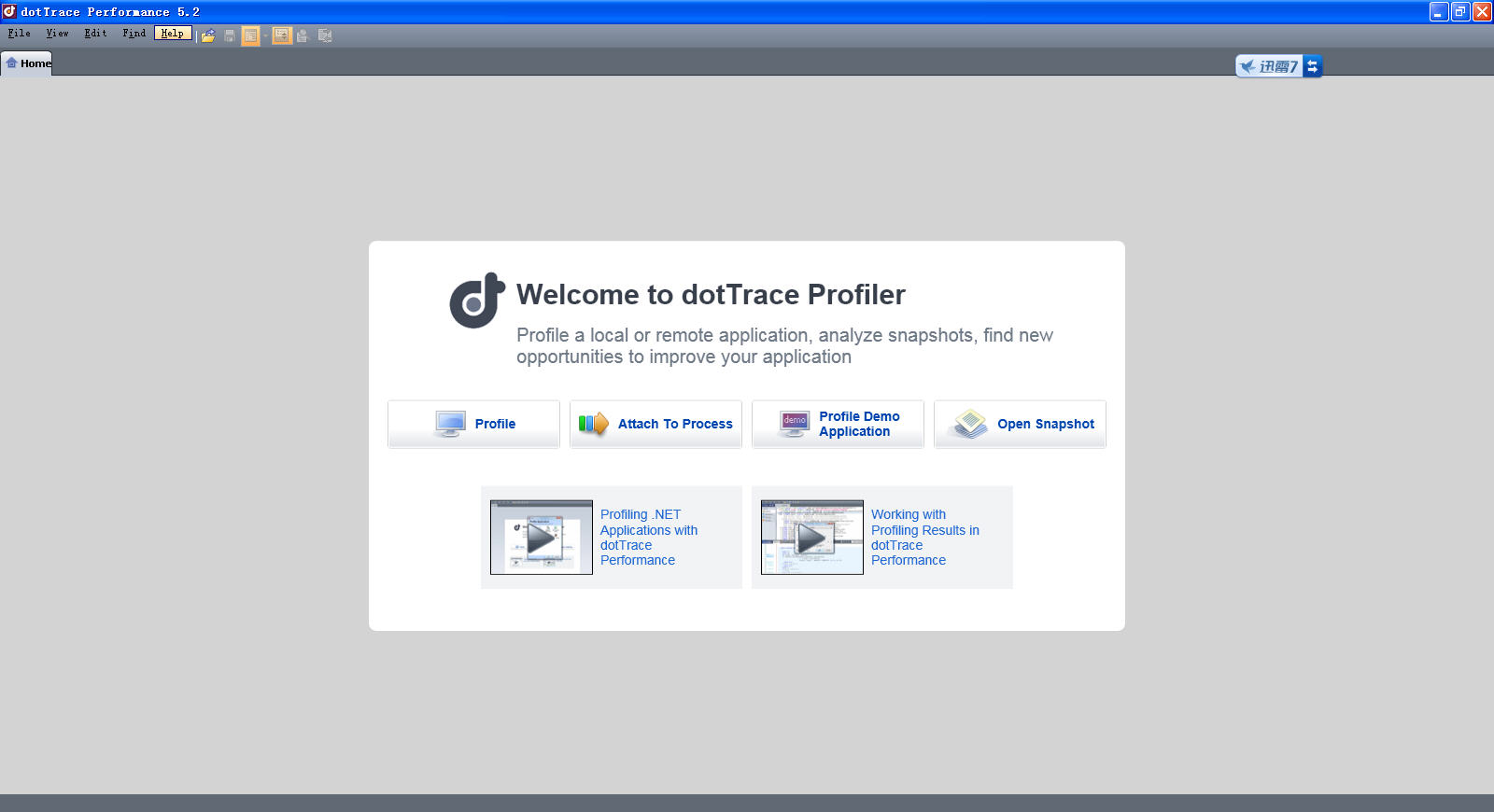Open the Edit menu
1494x812 pixels.
[95, 34]
